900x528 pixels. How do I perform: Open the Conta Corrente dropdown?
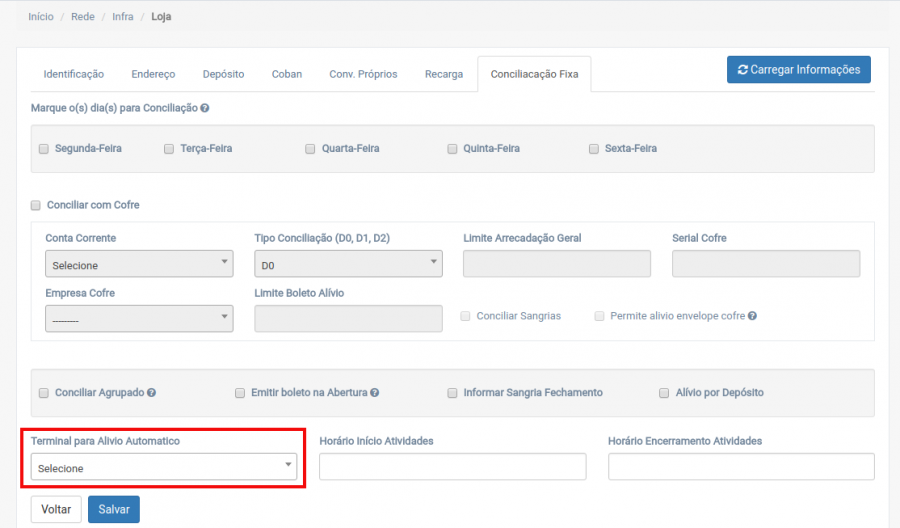click(x=139, y=264)
